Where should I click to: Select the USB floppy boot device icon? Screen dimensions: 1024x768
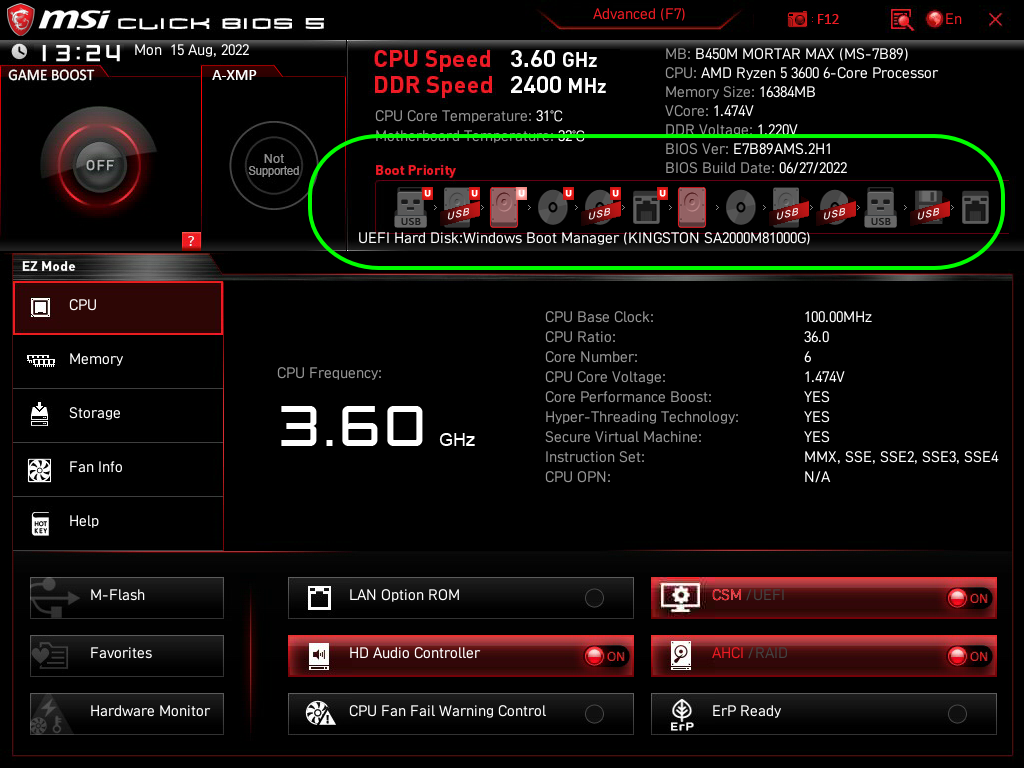point(929,208)
